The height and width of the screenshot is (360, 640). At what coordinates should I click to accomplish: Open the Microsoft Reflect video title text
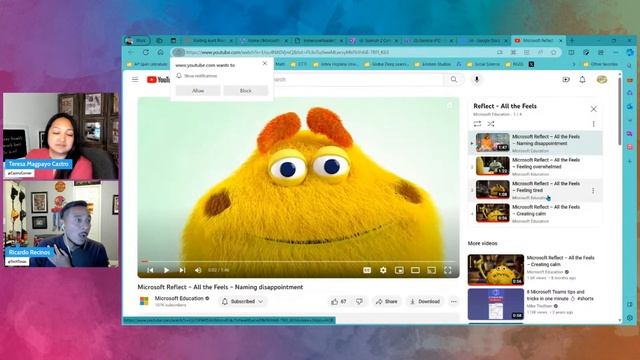[220, 287]
